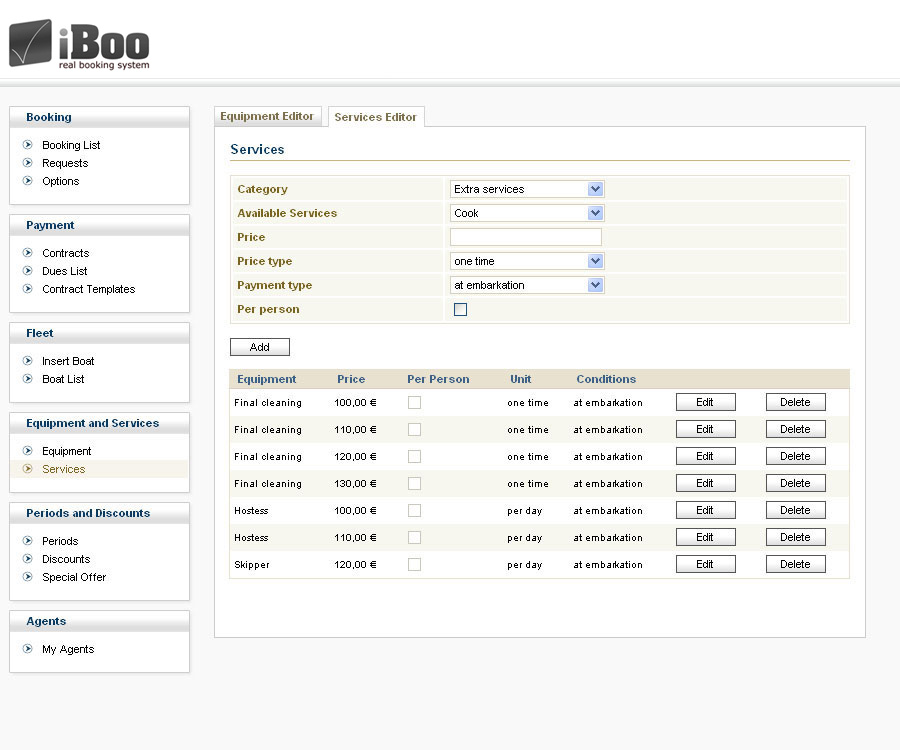Click the arrow icon beside Equipment
This screenshot has height=750, width=900.
[x=28, y=451]
